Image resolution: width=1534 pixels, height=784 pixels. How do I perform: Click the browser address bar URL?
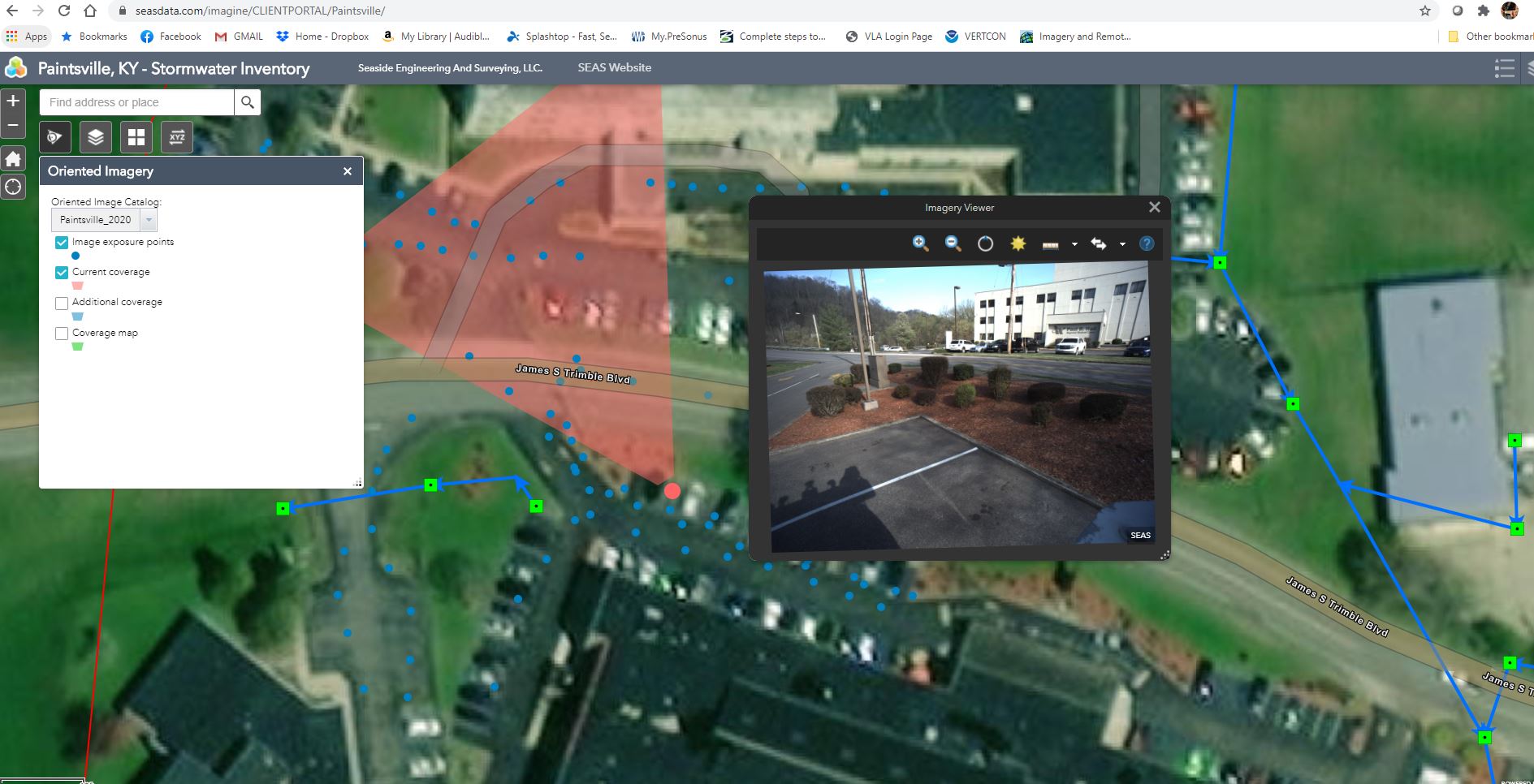(260, 11)
